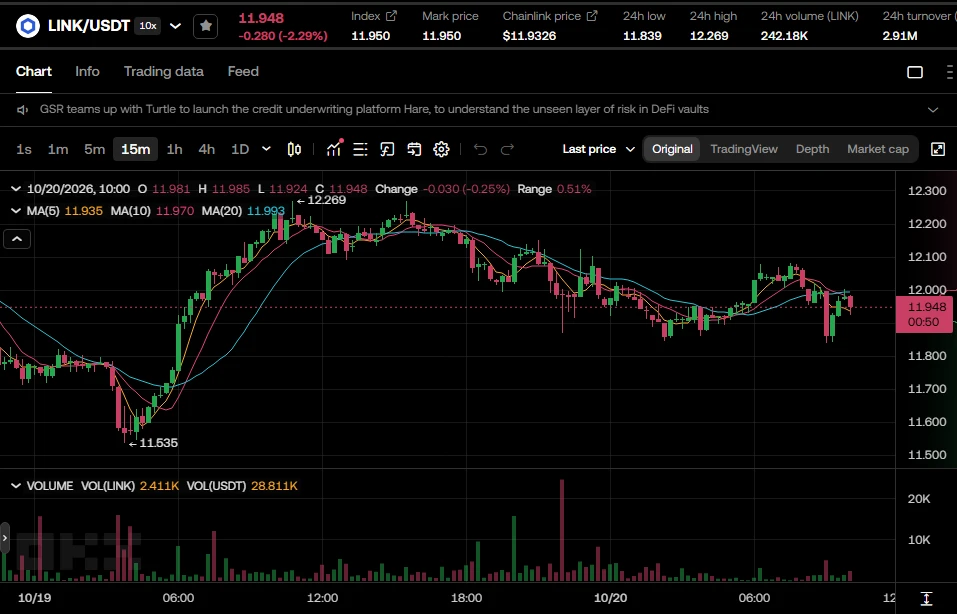
Task: Click the list lines toolbar icon
Action: pos(360,149)
